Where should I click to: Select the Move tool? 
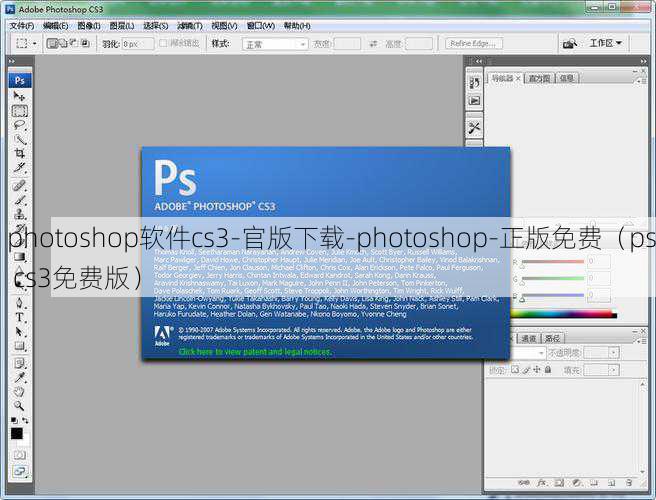point(19,96)
